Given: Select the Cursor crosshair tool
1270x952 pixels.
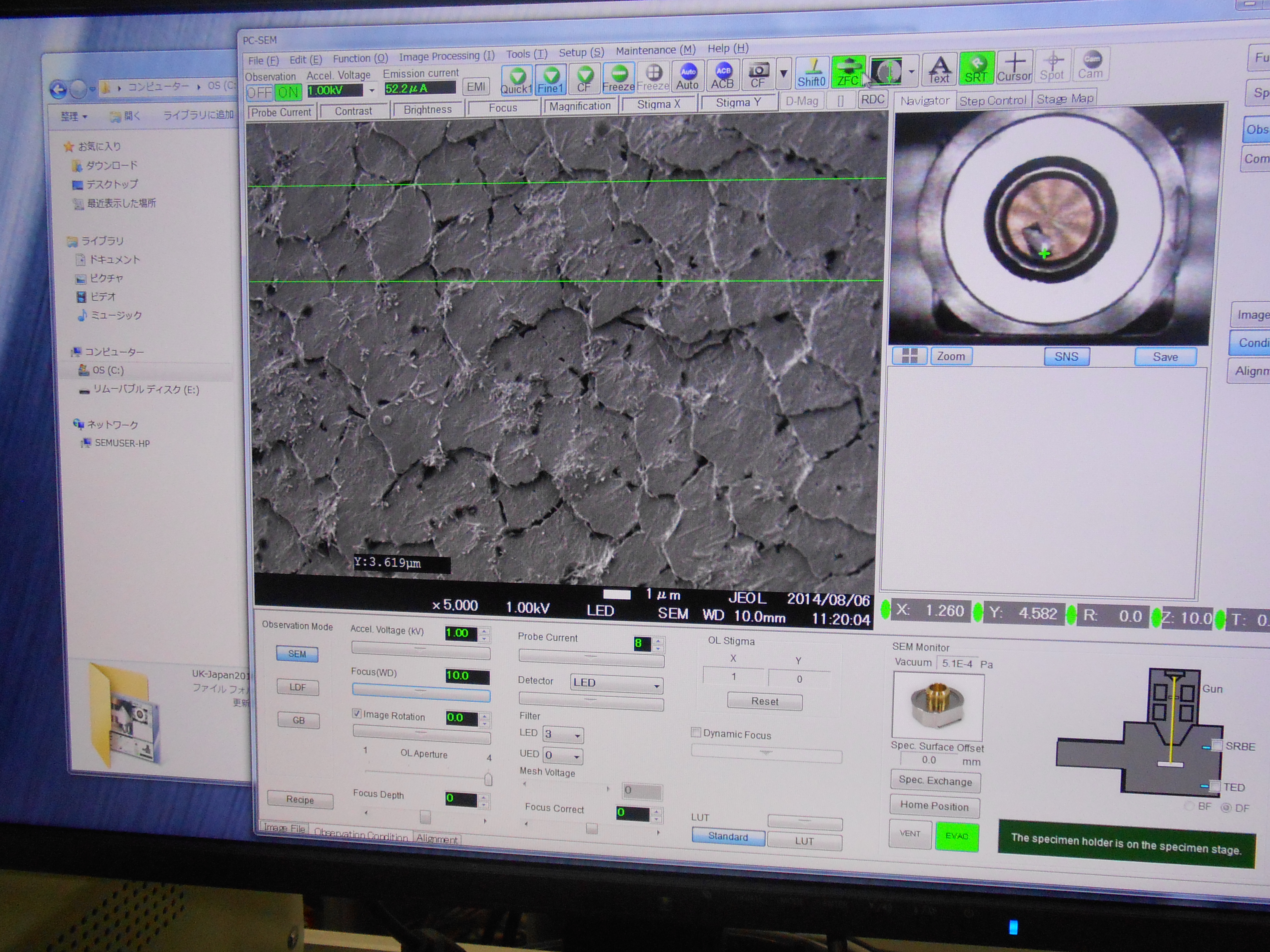Looking at the screenshot, I should coord(1014,67).
